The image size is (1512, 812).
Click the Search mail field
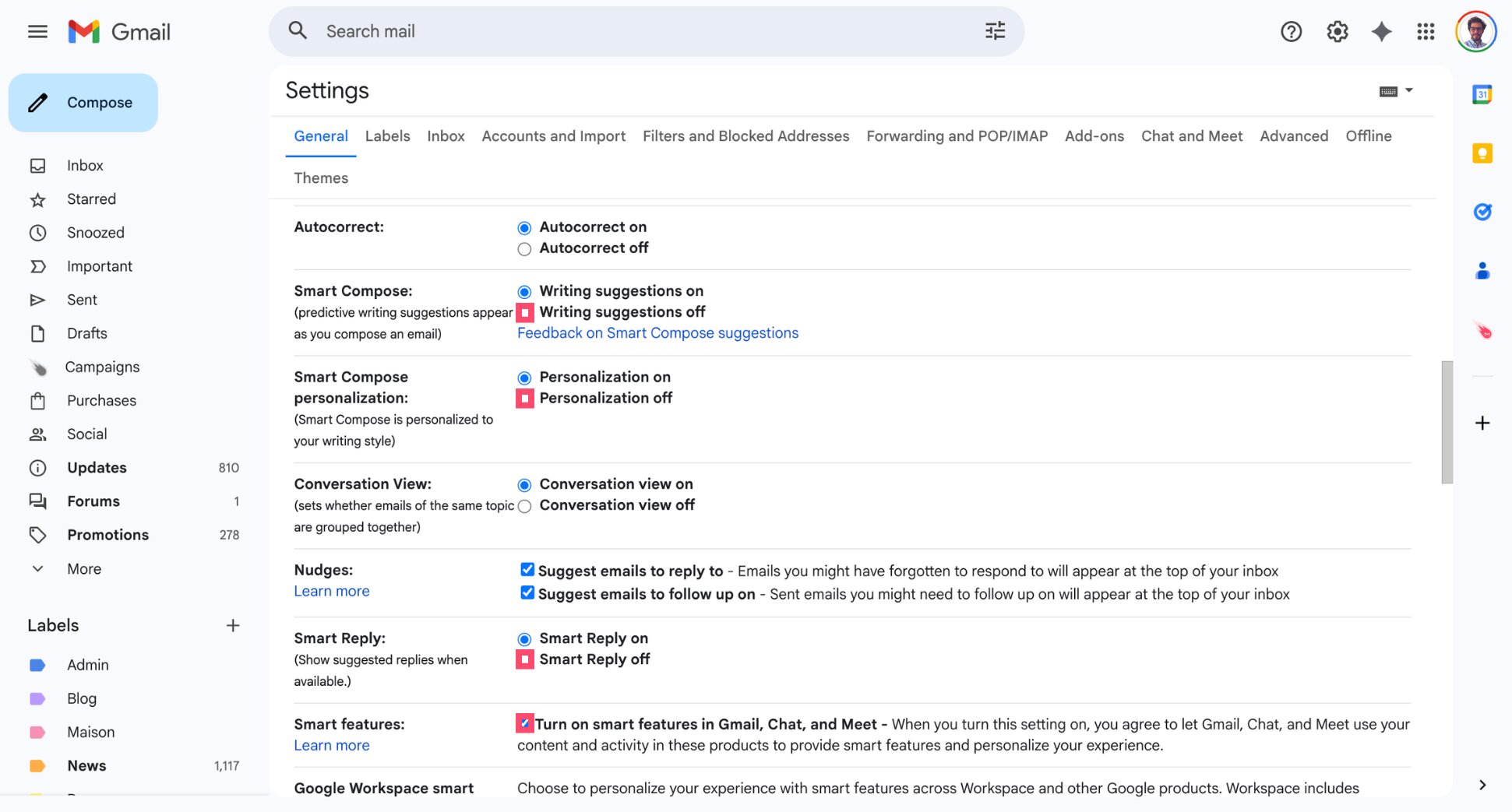(x=647, y=31)
